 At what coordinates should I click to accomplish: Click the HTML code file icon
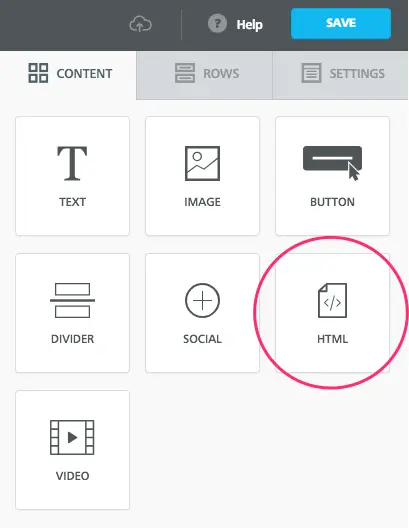click(332, 300)
